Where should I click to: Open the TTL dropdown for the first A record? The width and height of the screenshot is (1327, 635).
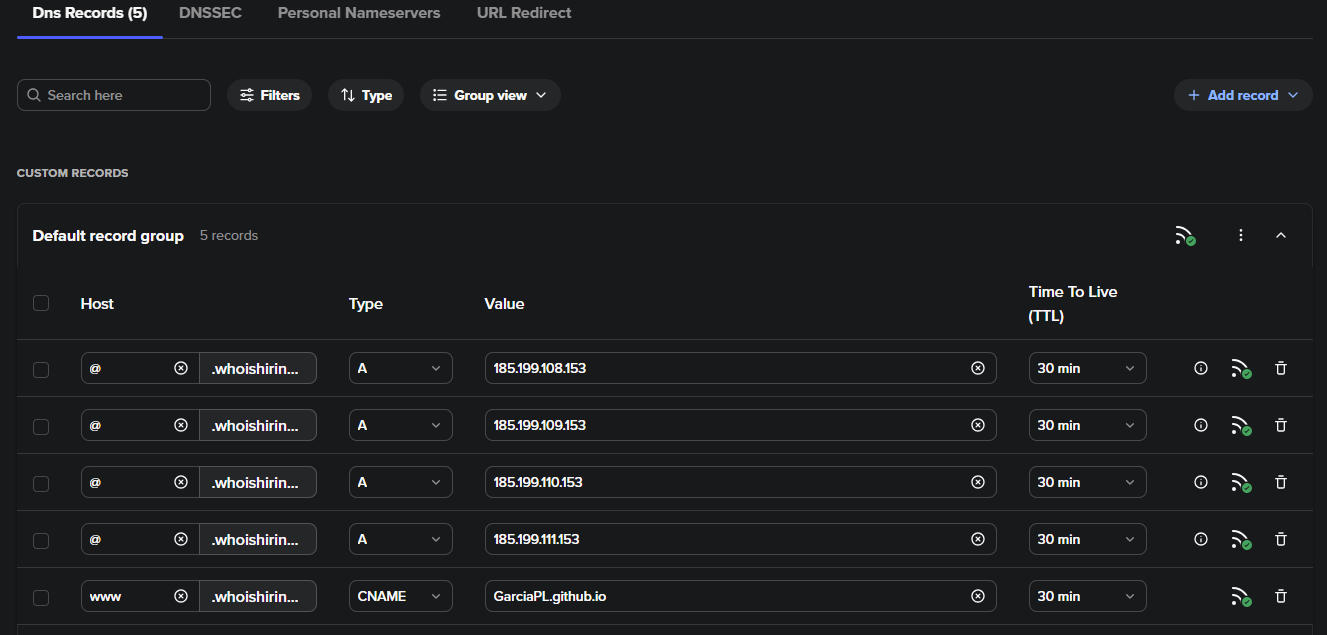pyautogui.click(x=1087, y=368)
